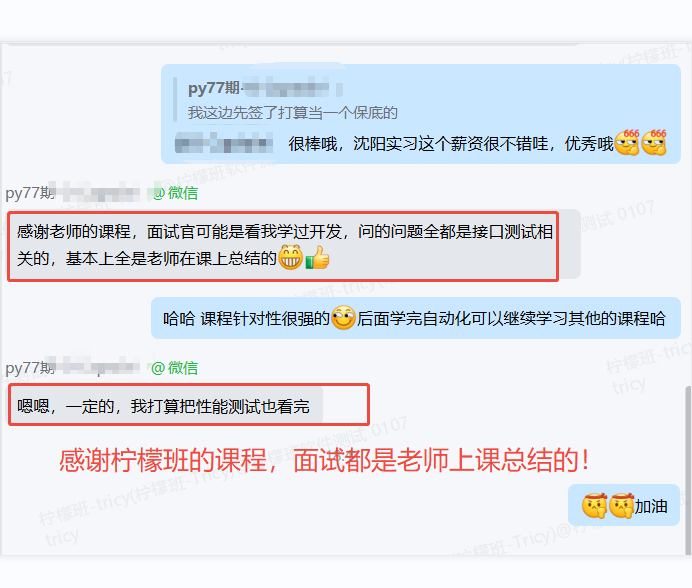Open the quoted message 我这边先签了打算当一个保底的
This screenshot has width=692, height=588.
pyautogui.click(x=293, y=113)
